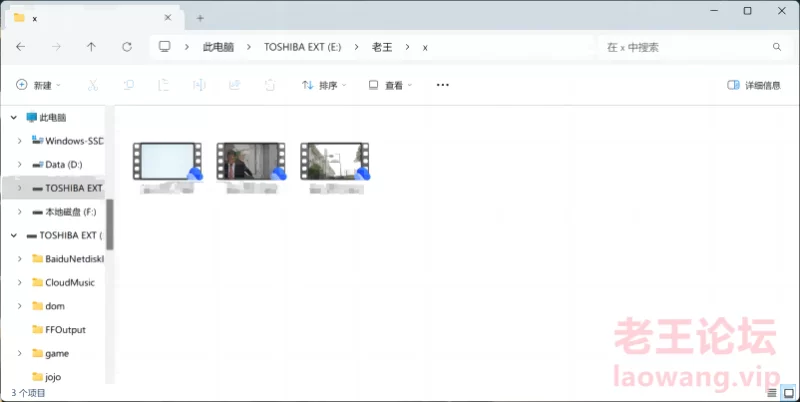Image resolution: width=800 pixels, height=402 pixels.
Task: Click the Delete trash icon
Action: tap(269, 86)
